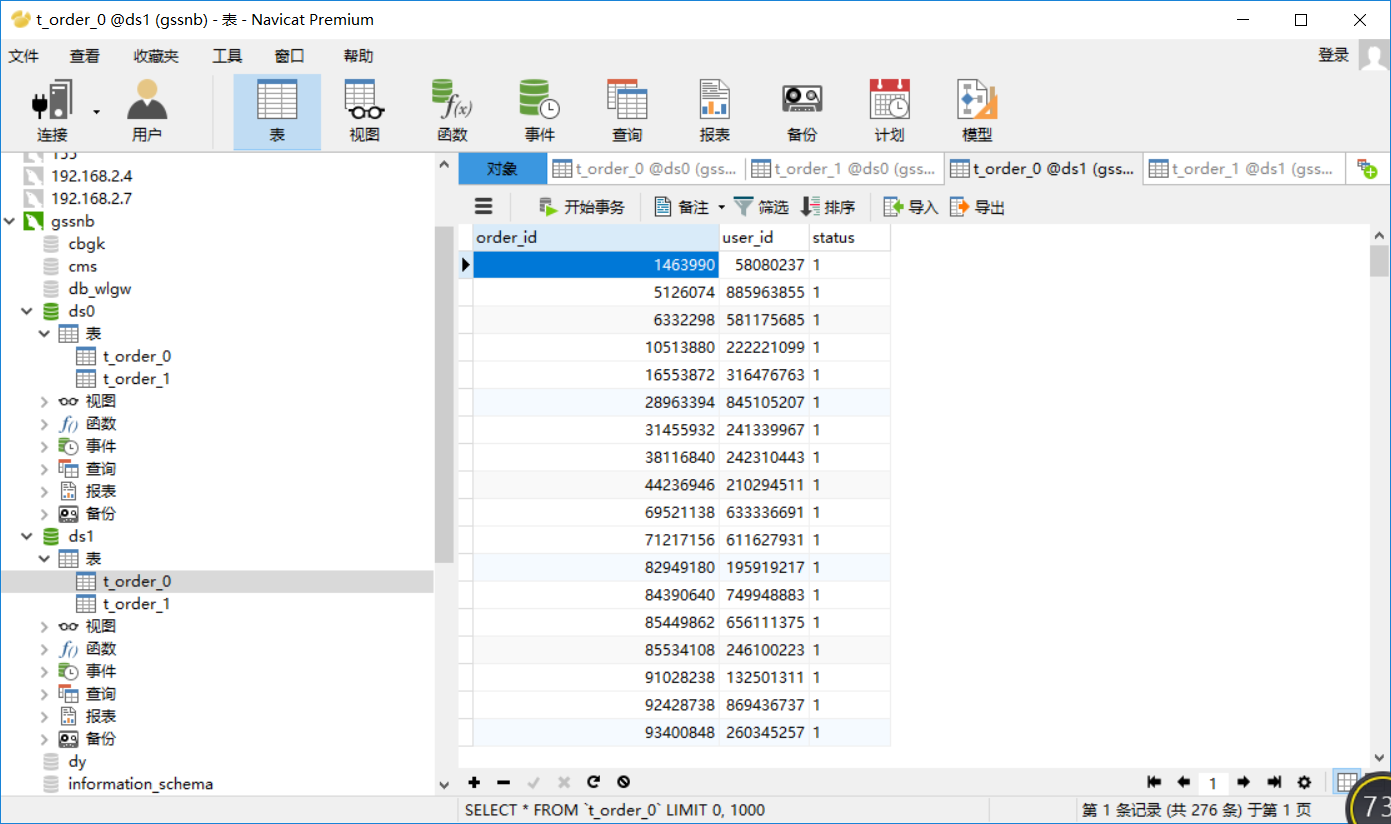
Task: Click the new tab icon after the tabs
Action: point(1366,169)
